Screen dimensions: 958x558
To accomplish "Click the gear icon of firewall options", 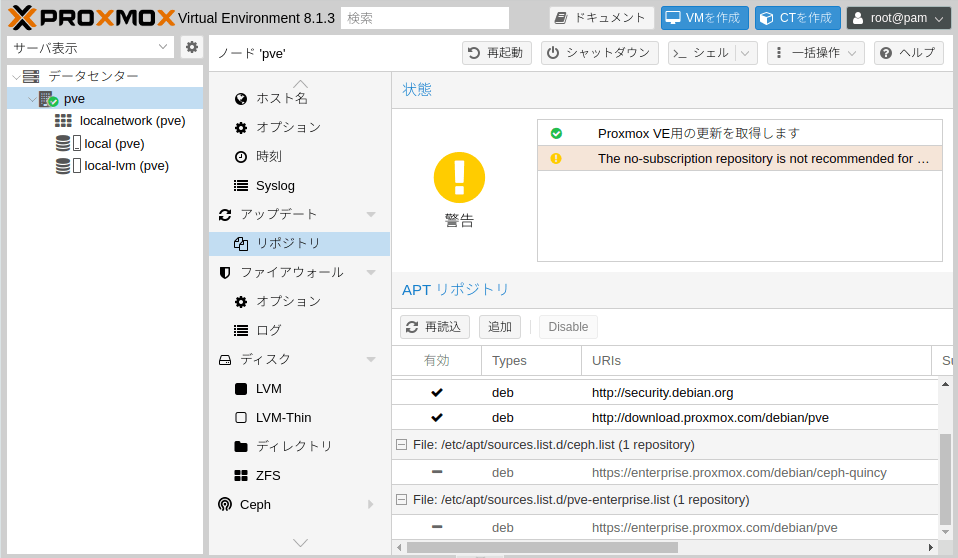I will pyautogui.click(x=241, y=302).
